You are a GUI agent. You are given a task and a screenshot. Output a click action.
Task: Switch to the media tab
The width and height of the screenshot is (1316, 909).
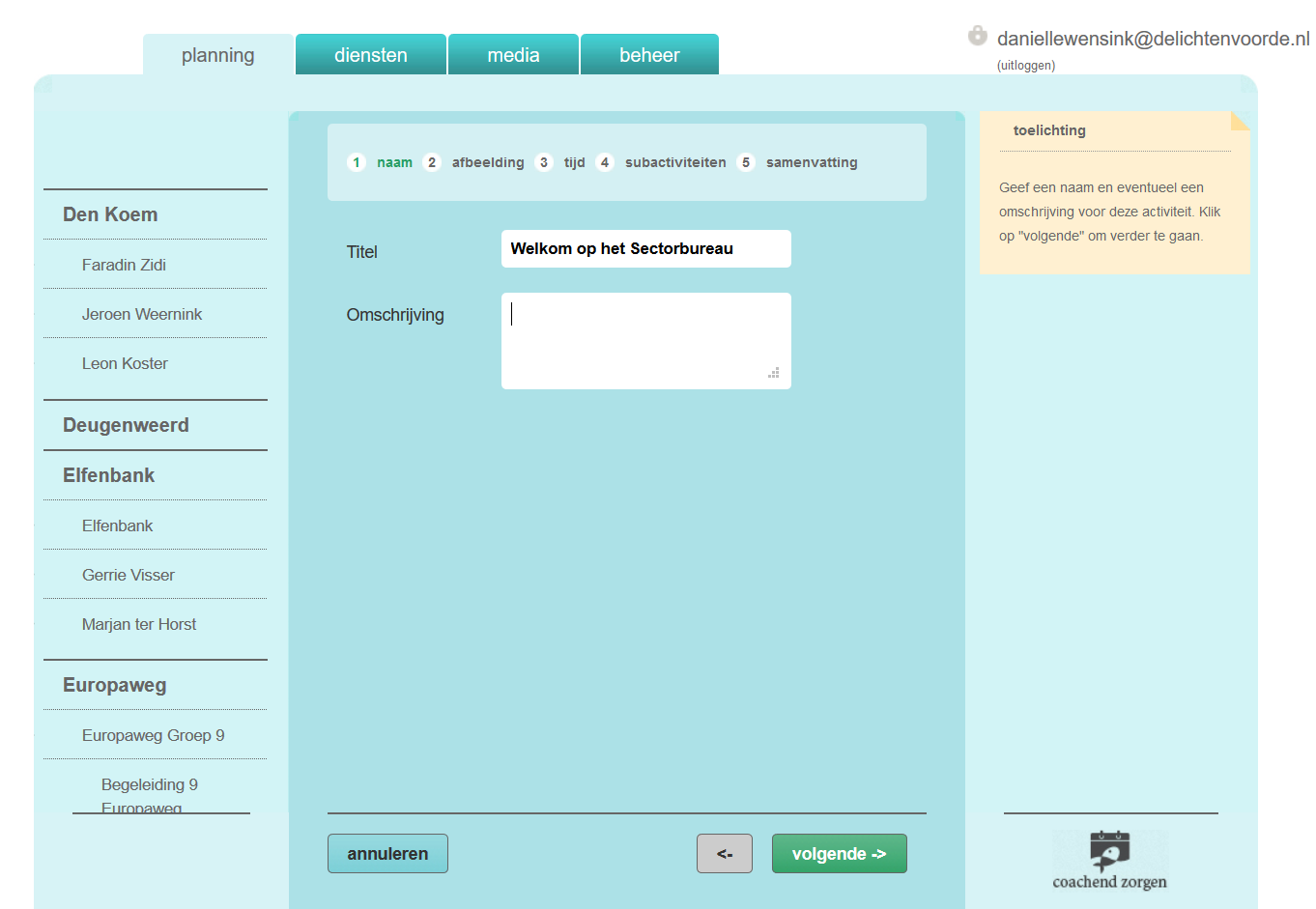pyautogui.click(x=513, y=55)
